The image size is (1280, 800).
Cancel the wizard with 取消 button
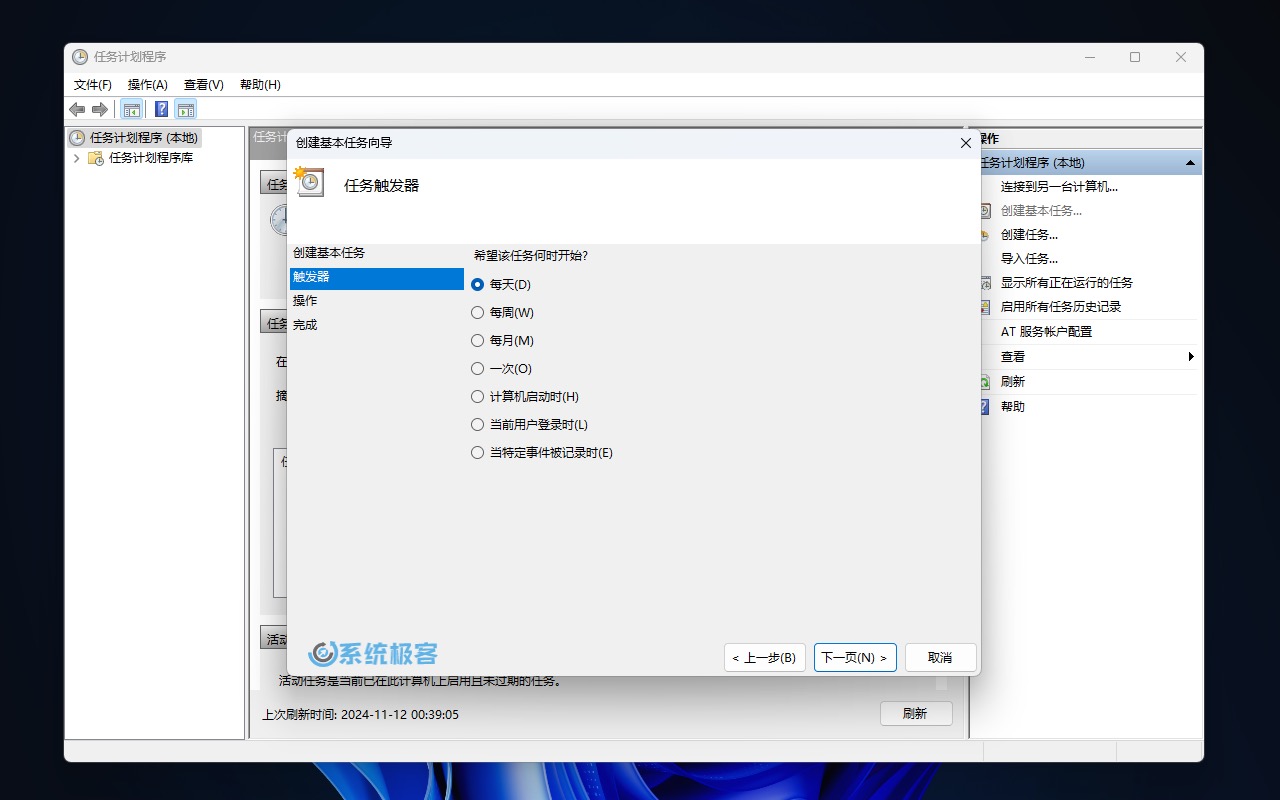pos(940,657)
